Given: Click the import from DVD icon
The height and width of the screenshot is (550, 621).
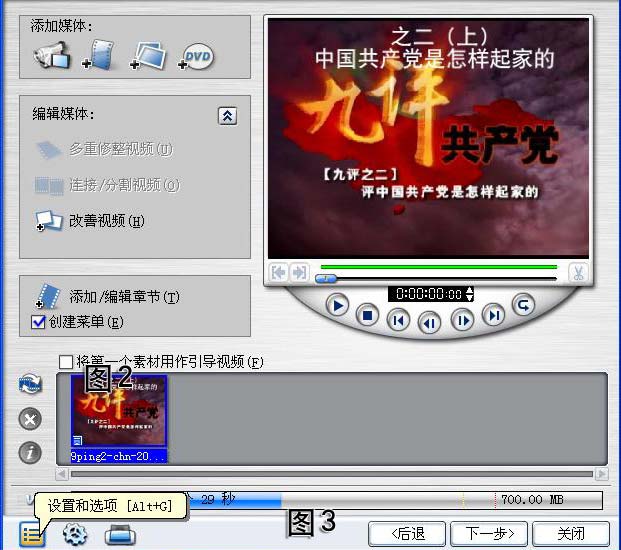Looking at the screenshot, I should click(x=197, y=57).
